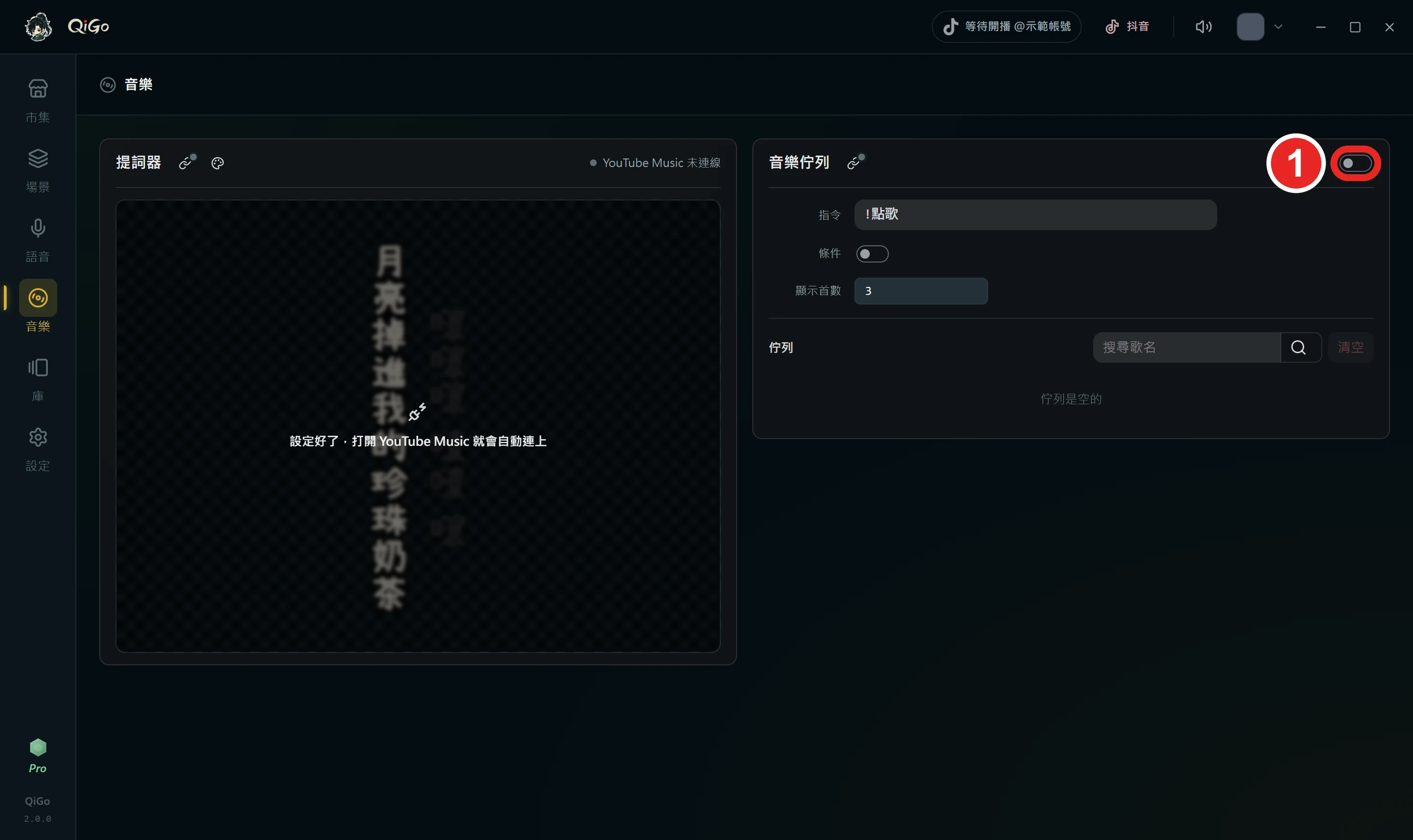Toggle the 條件 switch on
This screenshot has width=1413, height=840.
pos(872,253)
